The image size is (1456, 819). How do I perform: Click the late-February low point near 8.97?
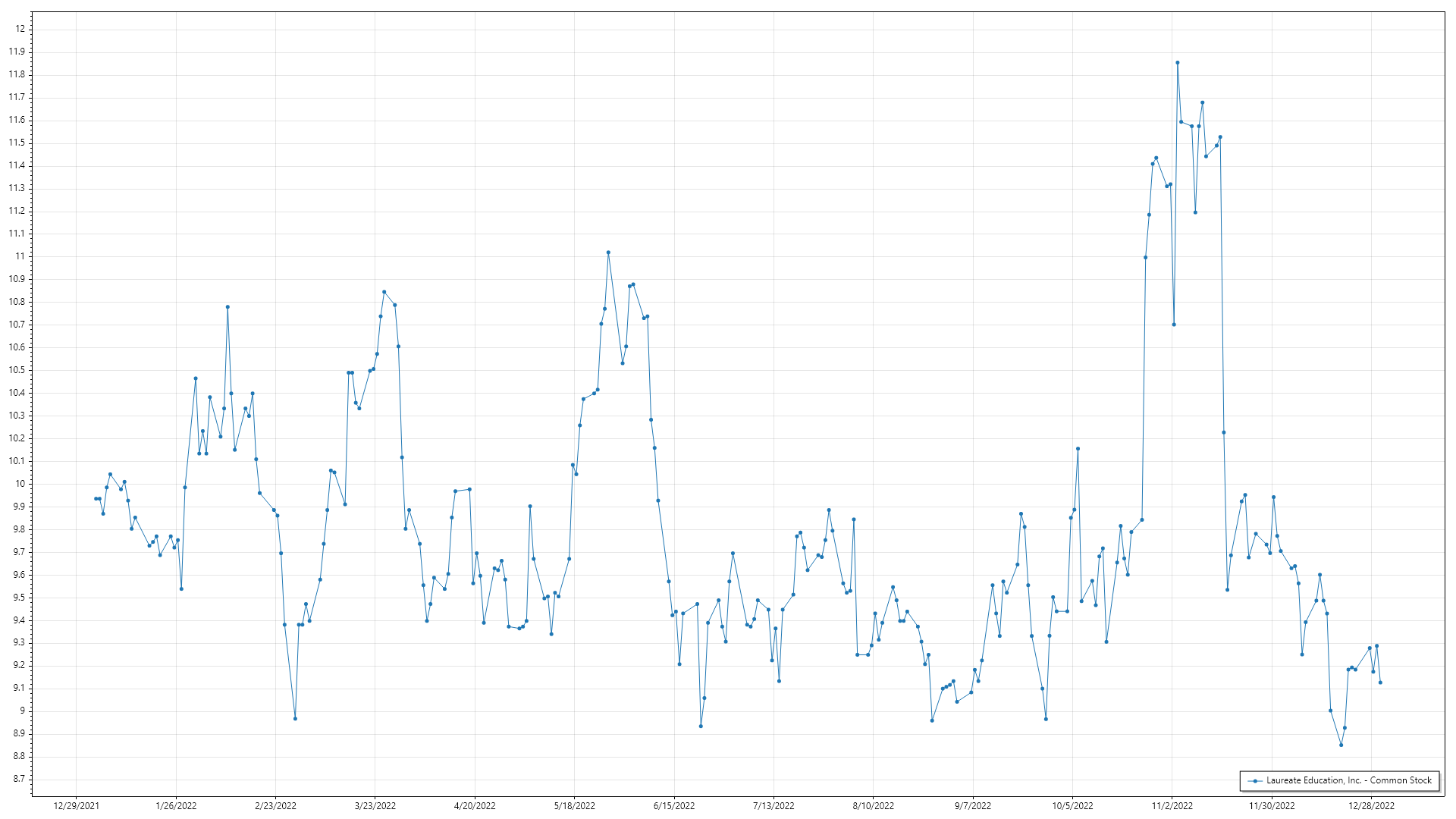295,718
